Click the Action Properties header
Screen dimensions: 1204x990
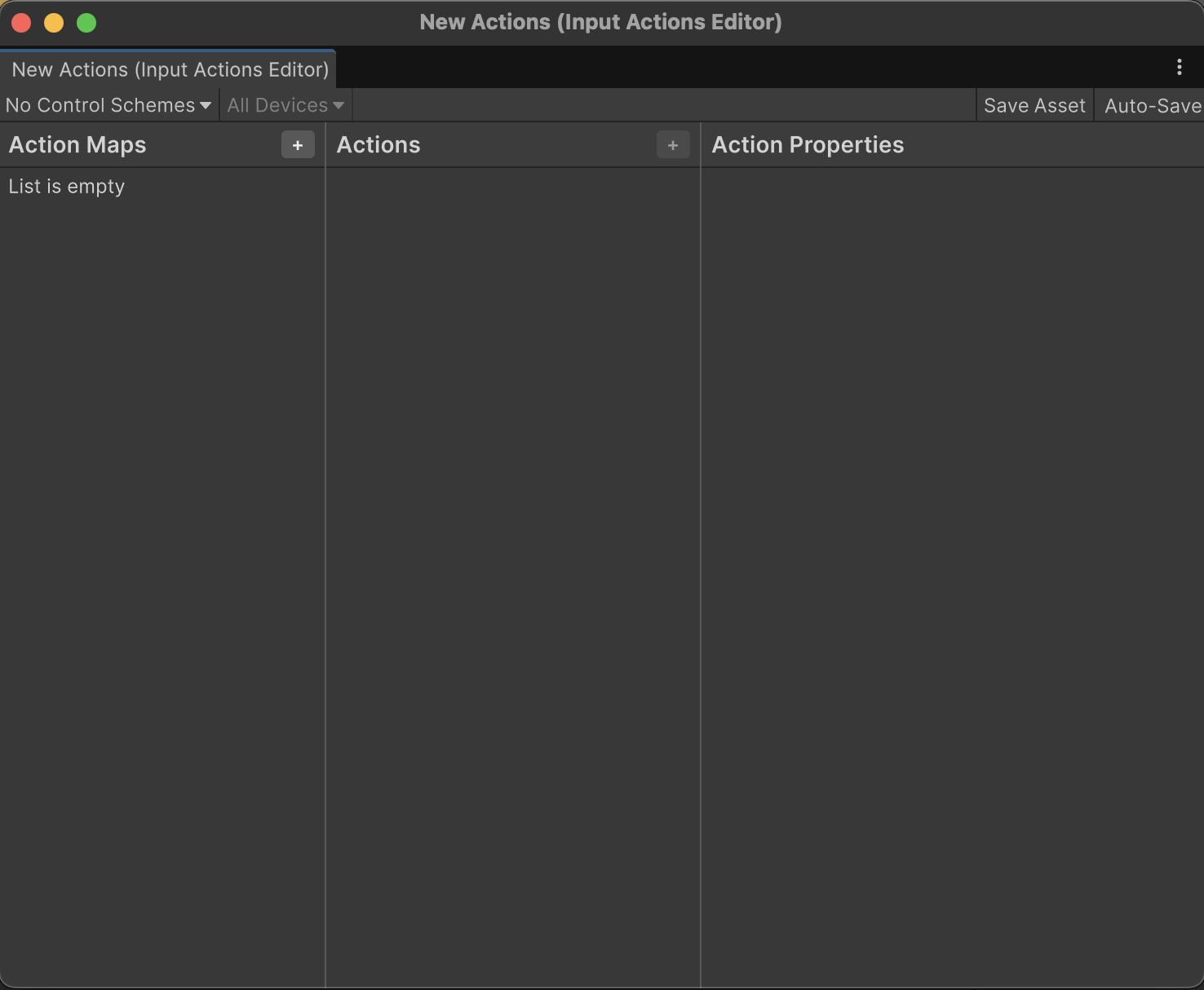pos(808,145)
